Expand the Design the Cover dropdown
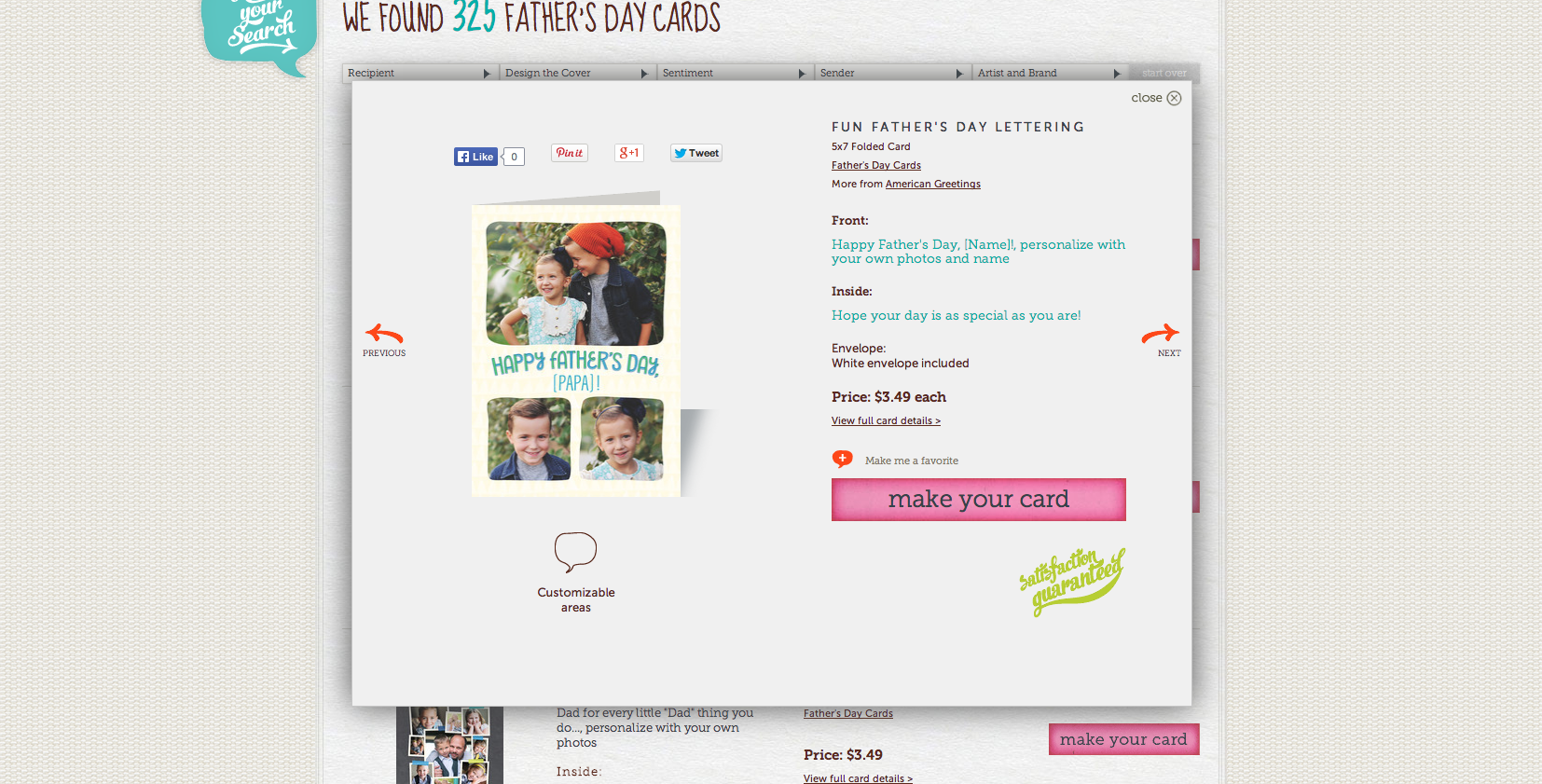This screenshot has height=784, width=1542. [576, 73]
